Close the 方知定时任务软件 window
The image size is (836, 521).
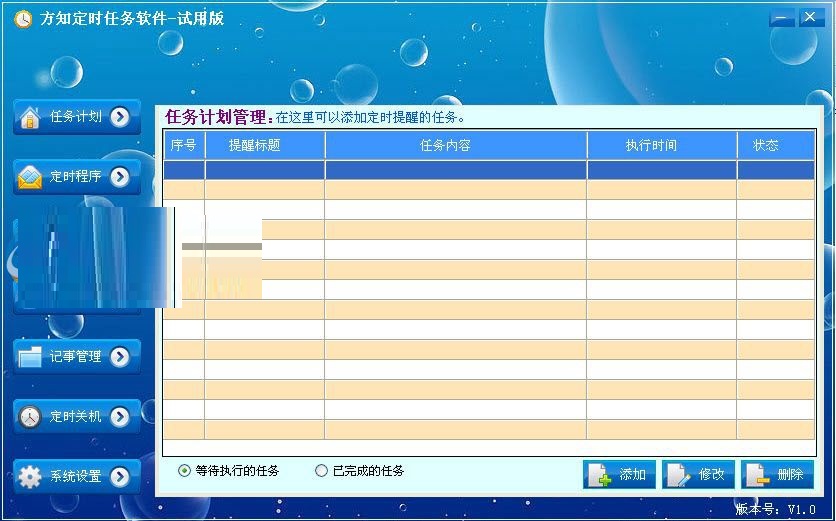[810, 18]
